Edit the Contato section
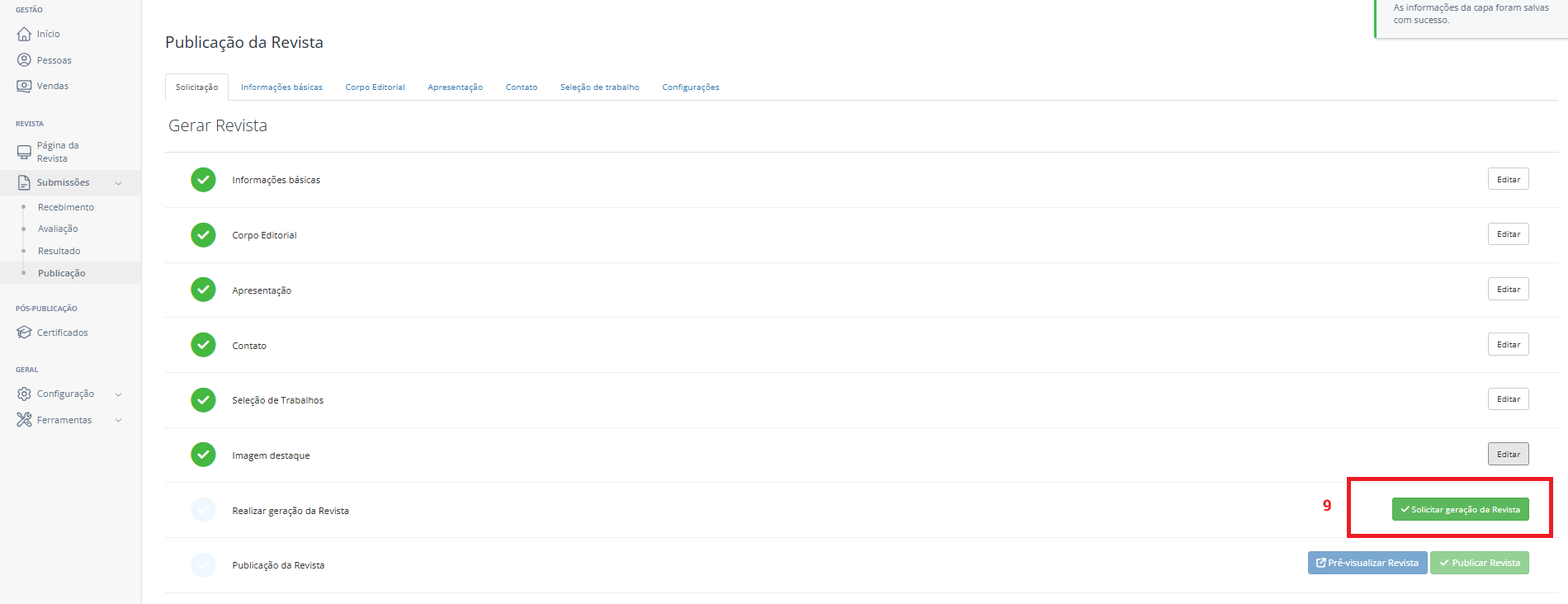Screen dimensions: 1568x604 1509,344
